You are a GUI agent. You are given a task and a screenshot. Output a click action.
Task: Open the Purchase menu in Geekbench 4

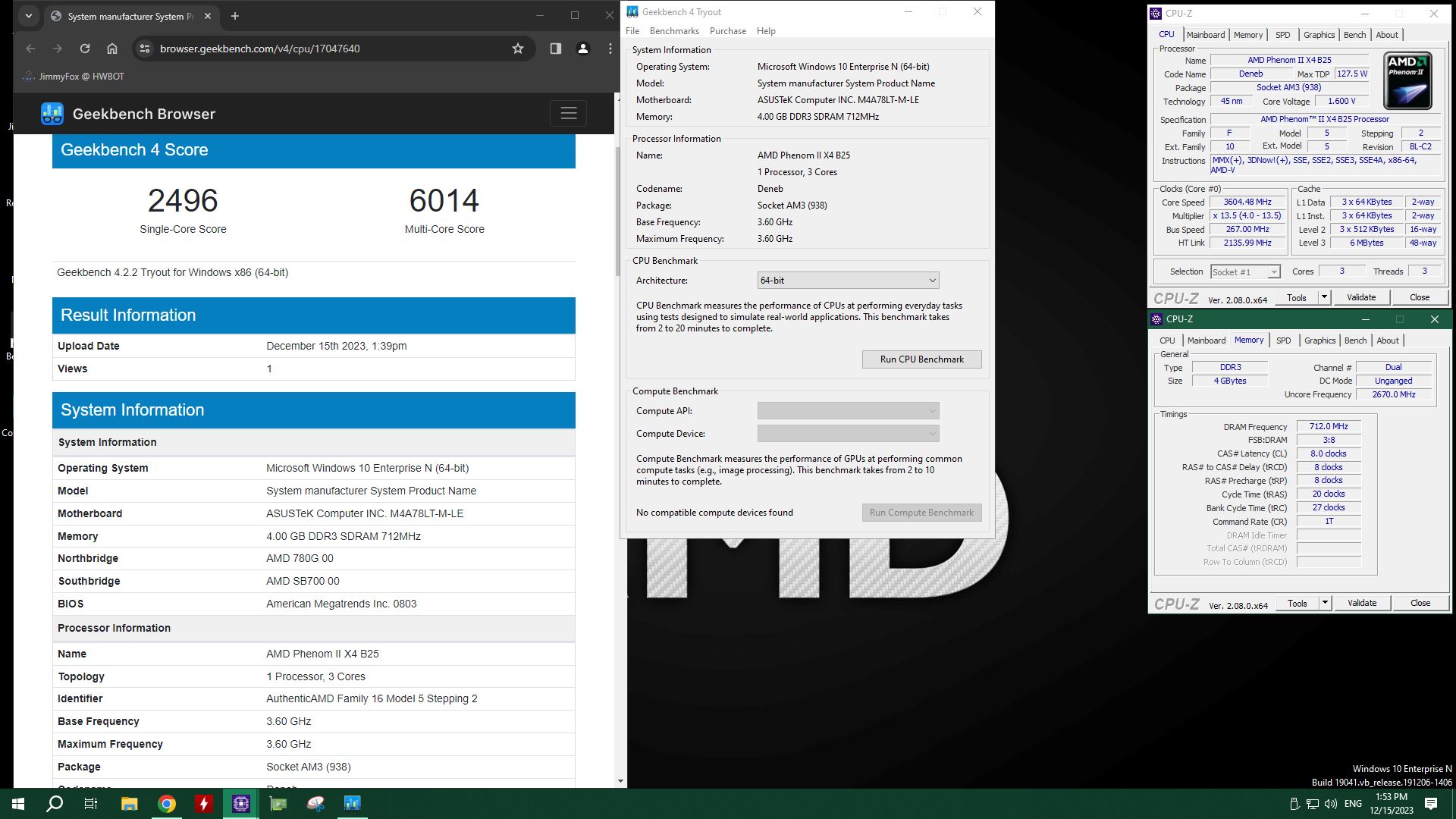728,31
